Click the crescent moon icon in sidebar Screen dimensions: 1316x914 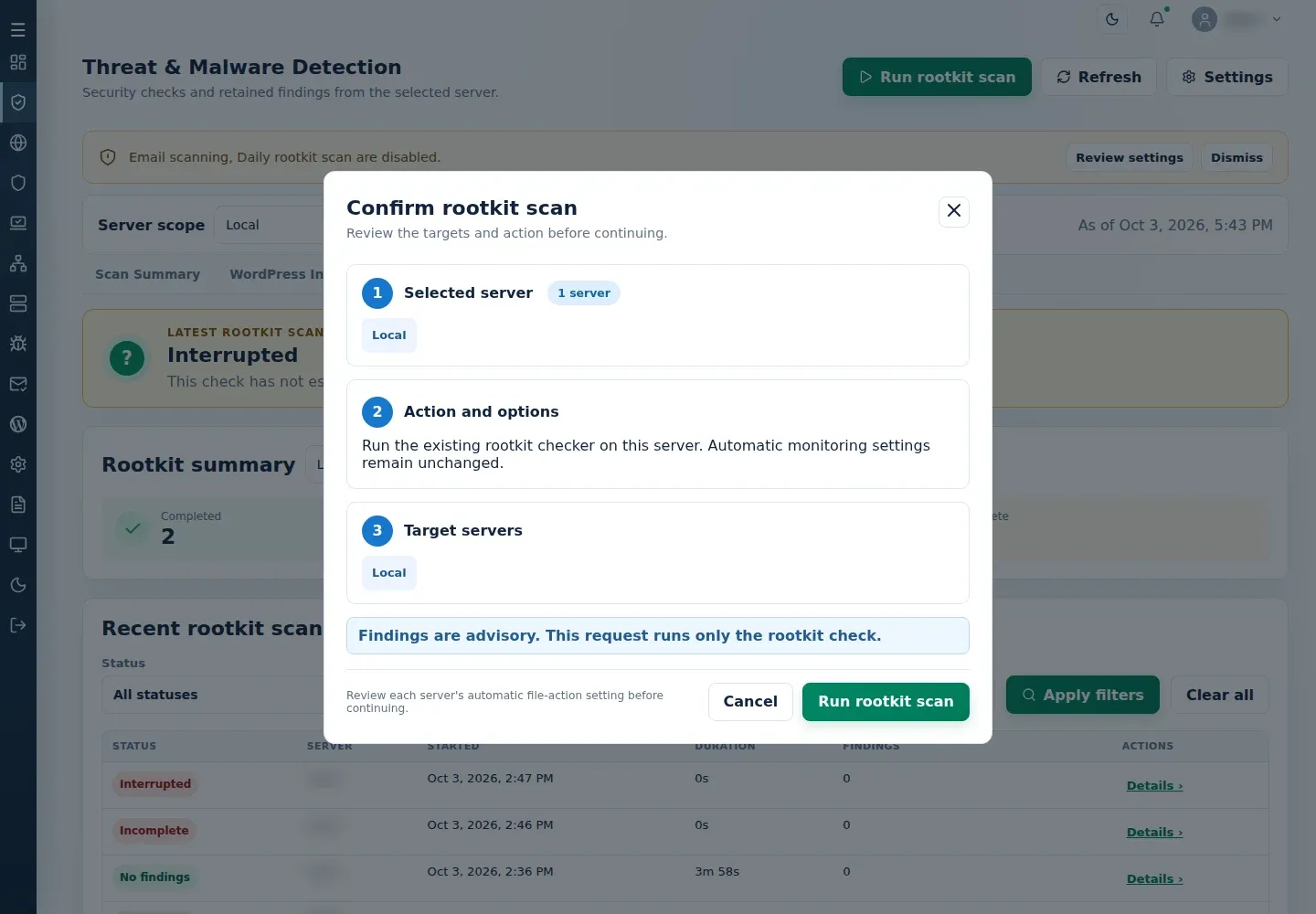point(18,585)
